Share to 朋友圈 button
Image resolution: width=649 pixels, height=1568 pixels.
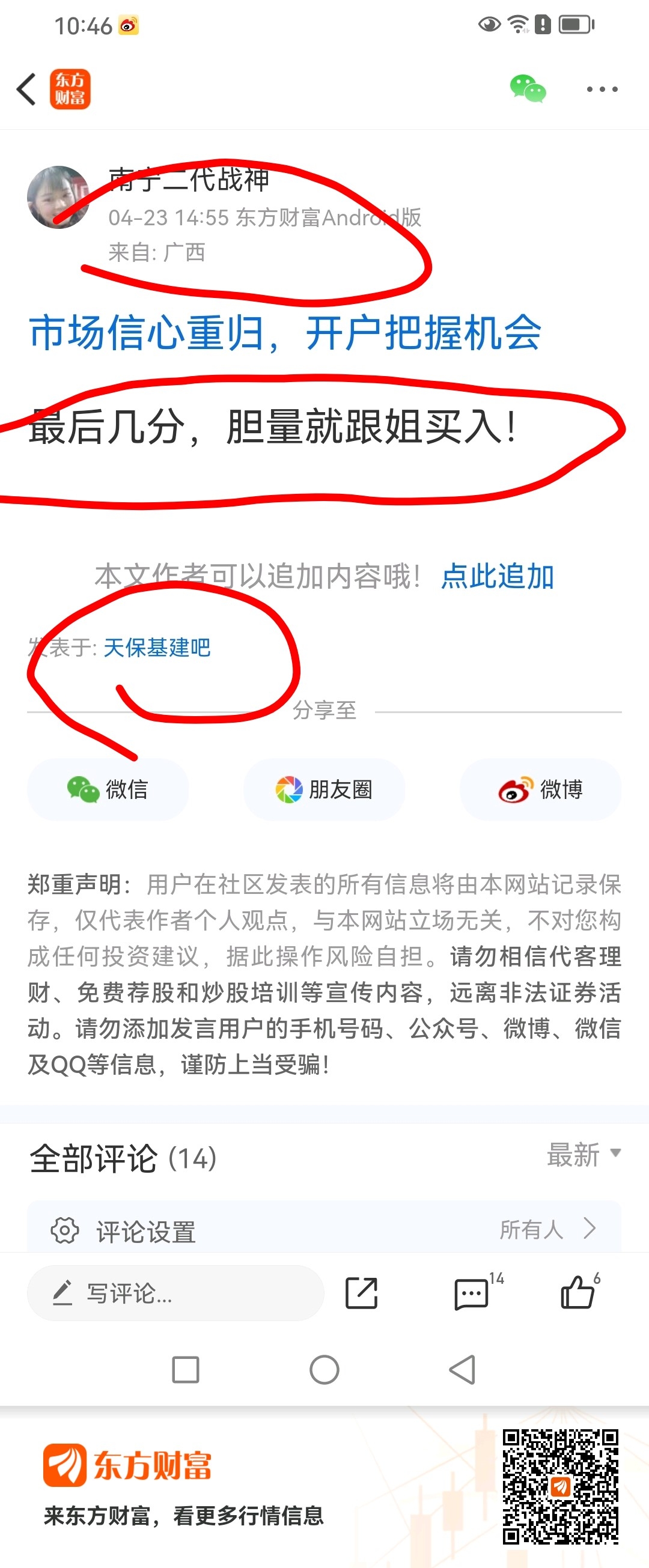point(324,789)
